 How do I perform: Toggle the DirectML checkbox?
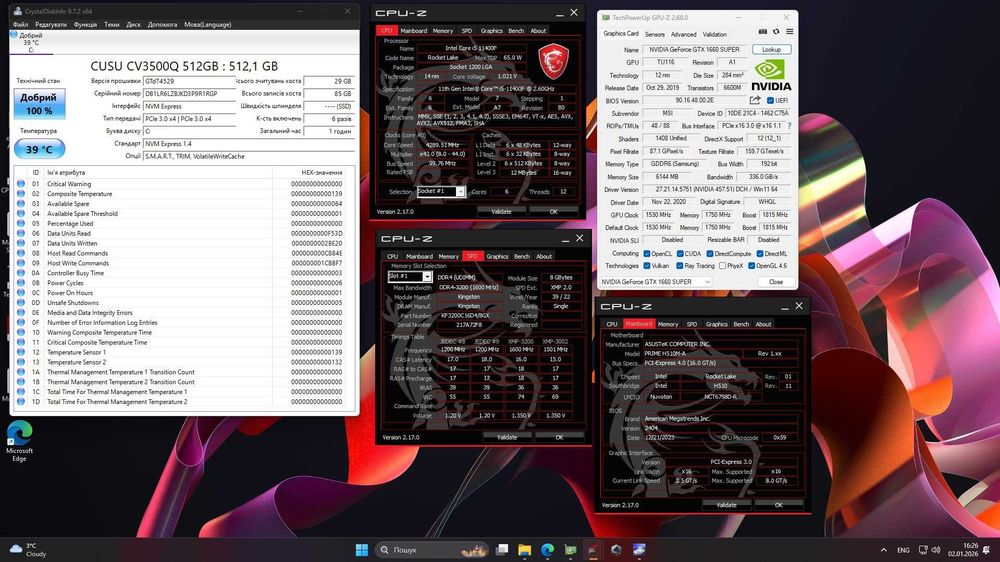(x=760, y=253)
